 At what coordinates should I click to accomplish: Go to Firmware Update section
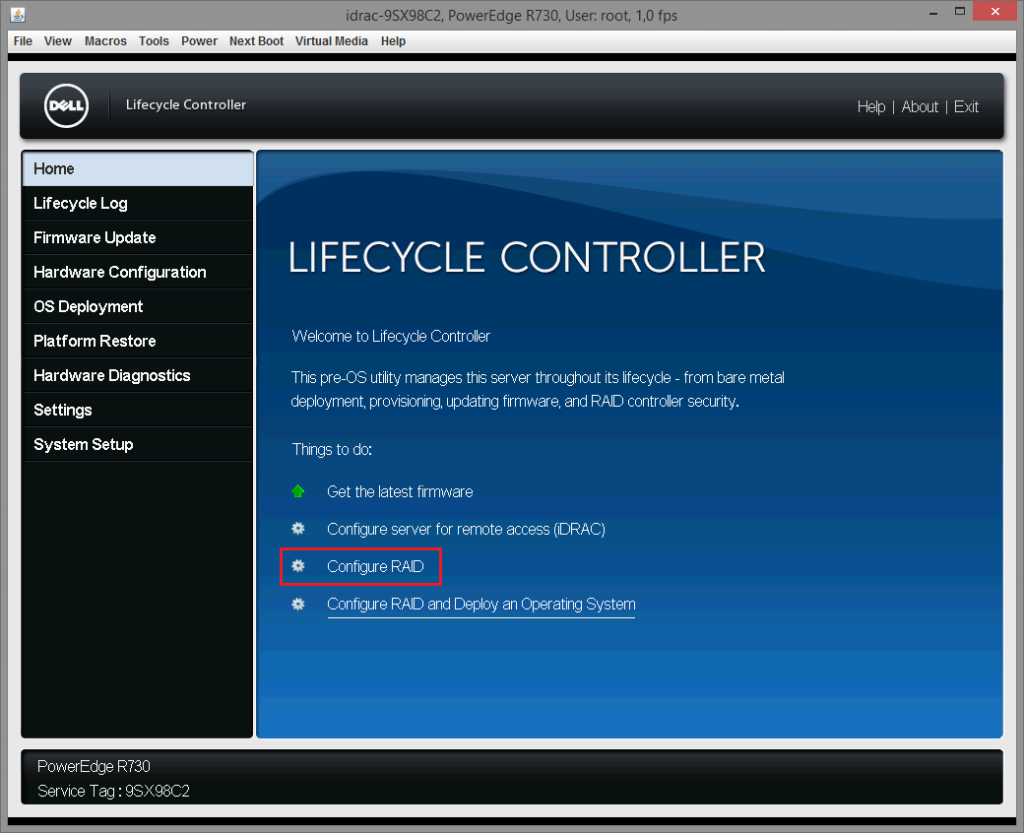[x=94, y=238]
